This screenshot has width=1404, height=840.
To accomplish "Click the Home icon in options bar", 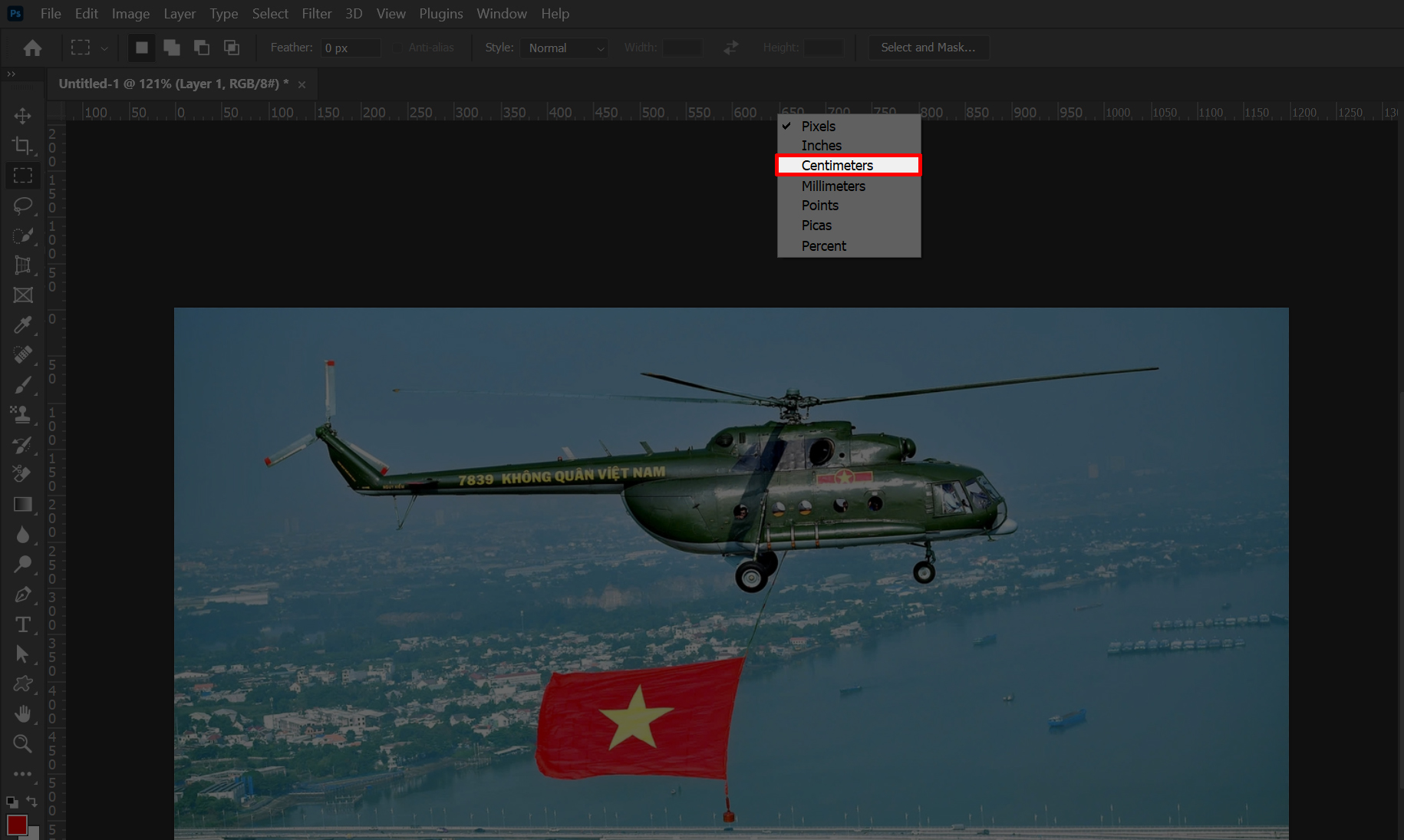I will [x=32, y=48].
